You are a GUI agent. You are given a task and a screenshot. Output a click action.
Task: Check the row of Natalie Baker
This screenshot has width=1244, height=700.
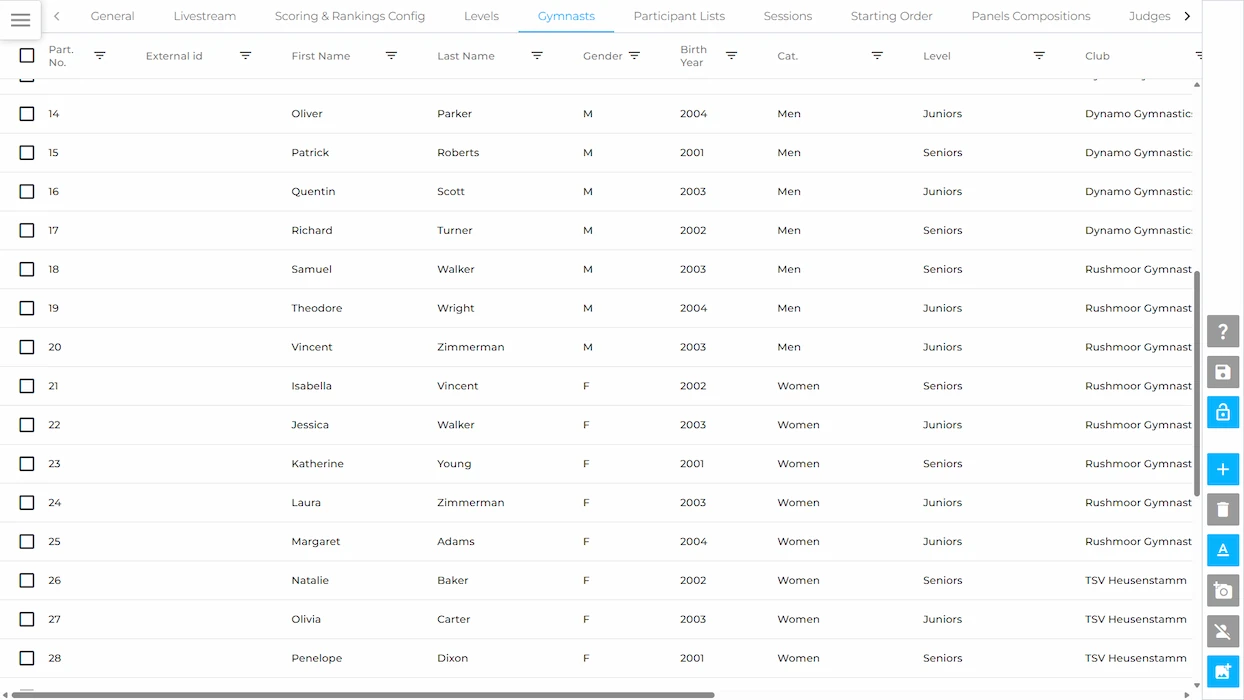coord(27,580)
